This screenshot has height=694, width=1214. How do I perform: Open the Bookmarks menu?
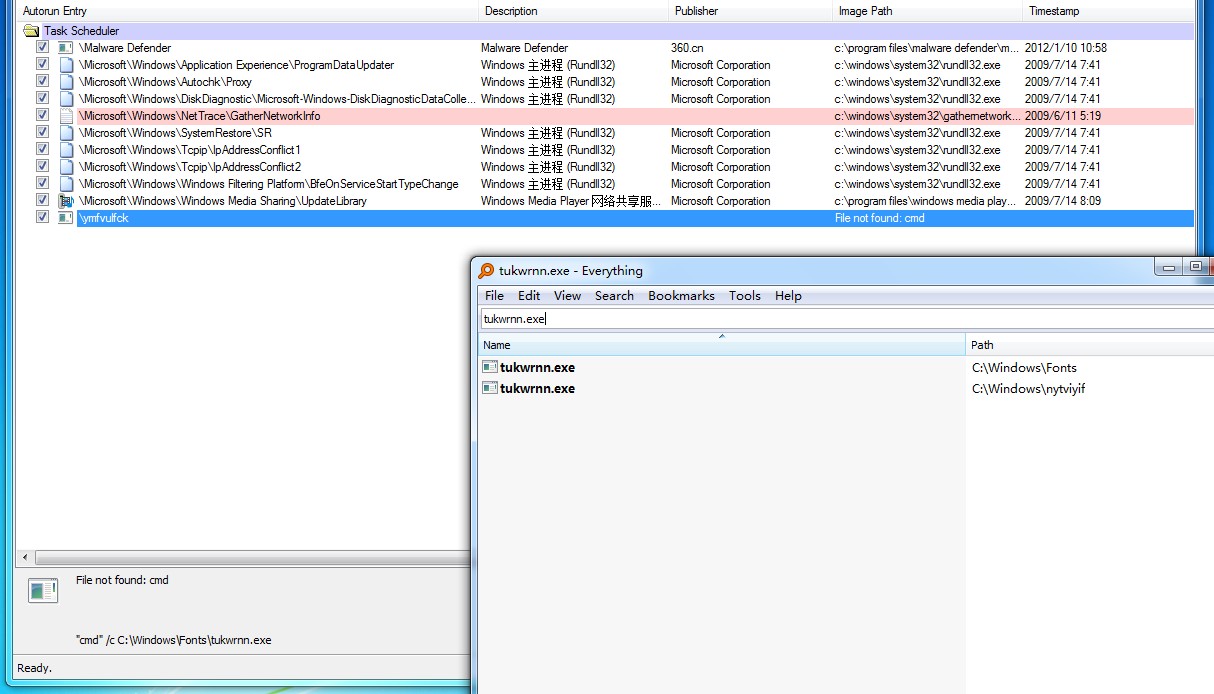pyautogui.click(x=681, y=296)
